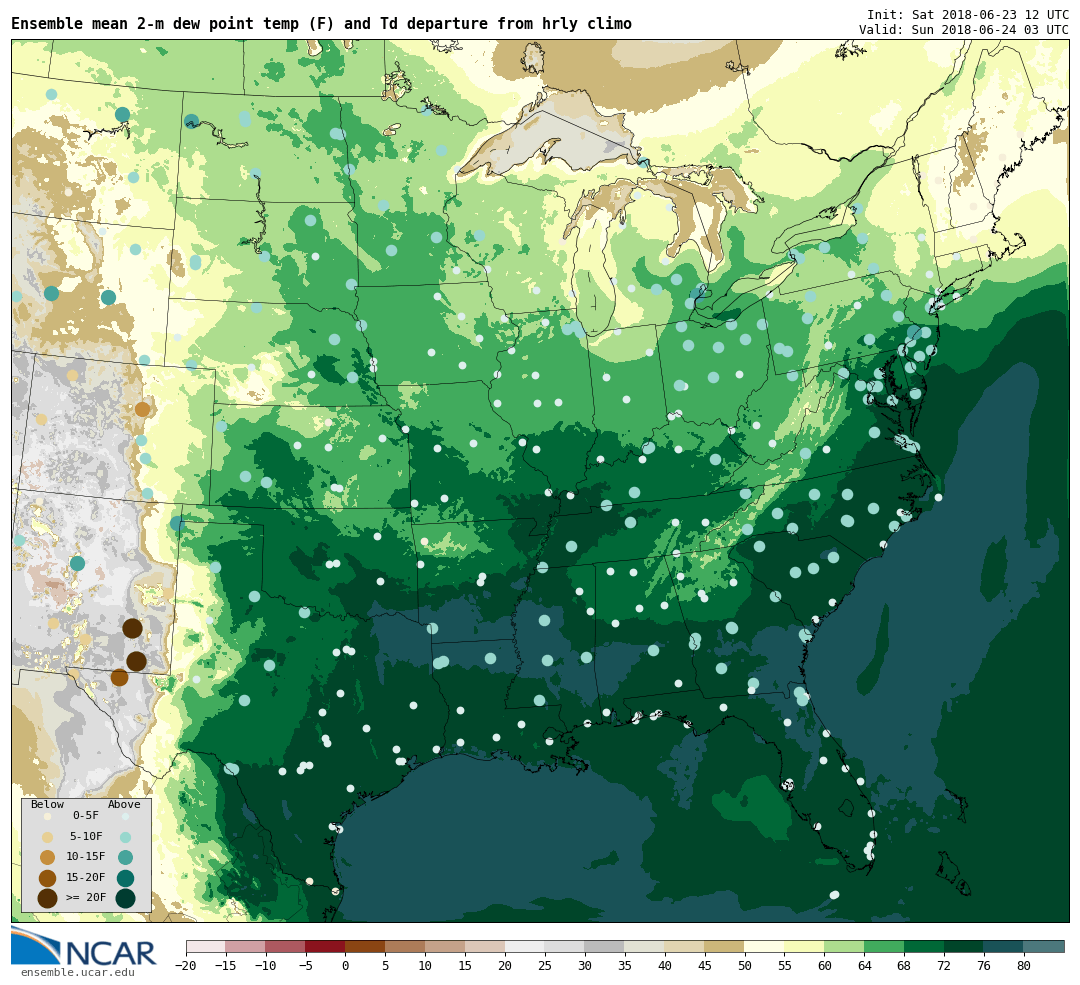Image resolution: width=1080 pixels, height=985 pixels.
Task: Click the green segment between 64 and 68
Action: [884, 946]
